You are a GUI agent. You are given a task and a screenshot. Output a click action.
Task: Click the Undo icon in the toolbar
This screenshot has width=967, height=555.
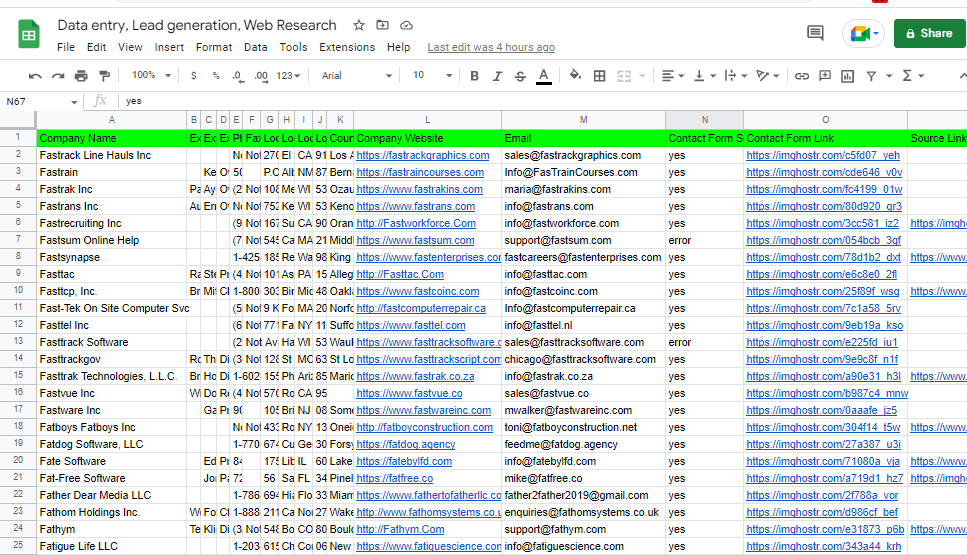point(36,76)
